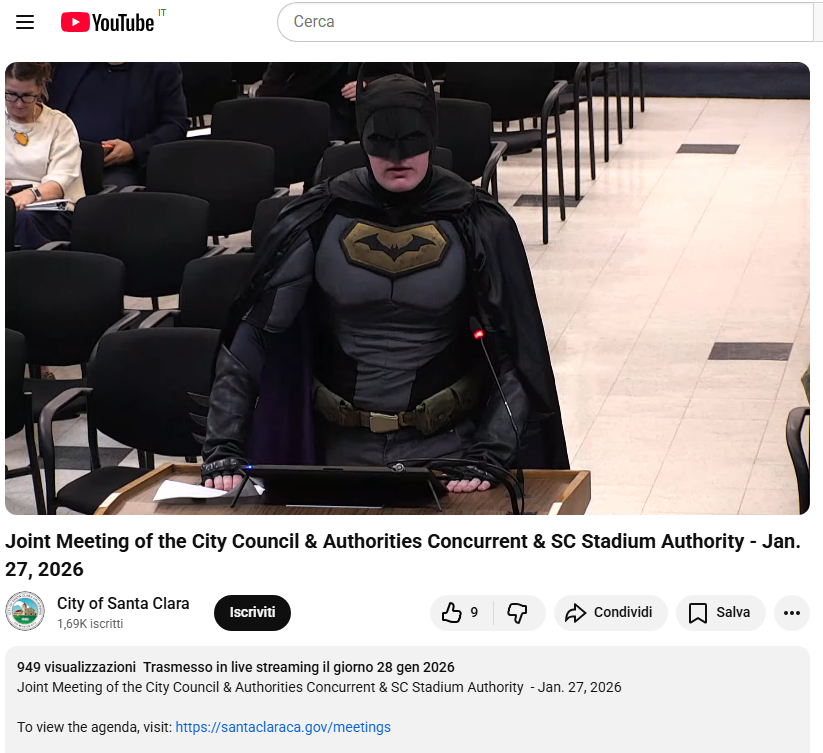Click the Cerca search field
823x753 pixels.
[546, 22]
